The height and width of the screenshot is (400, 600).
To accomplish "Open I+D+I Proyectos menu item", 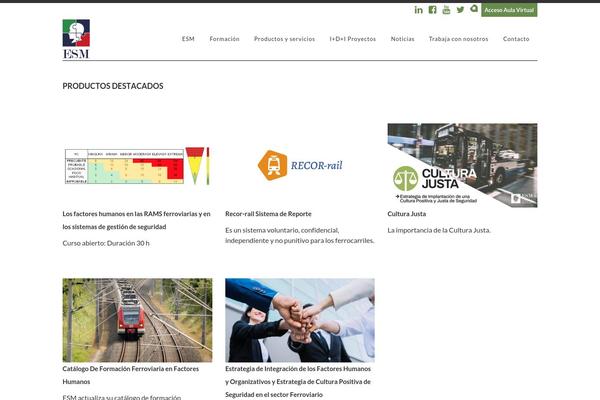I will [x=352, y=39].
